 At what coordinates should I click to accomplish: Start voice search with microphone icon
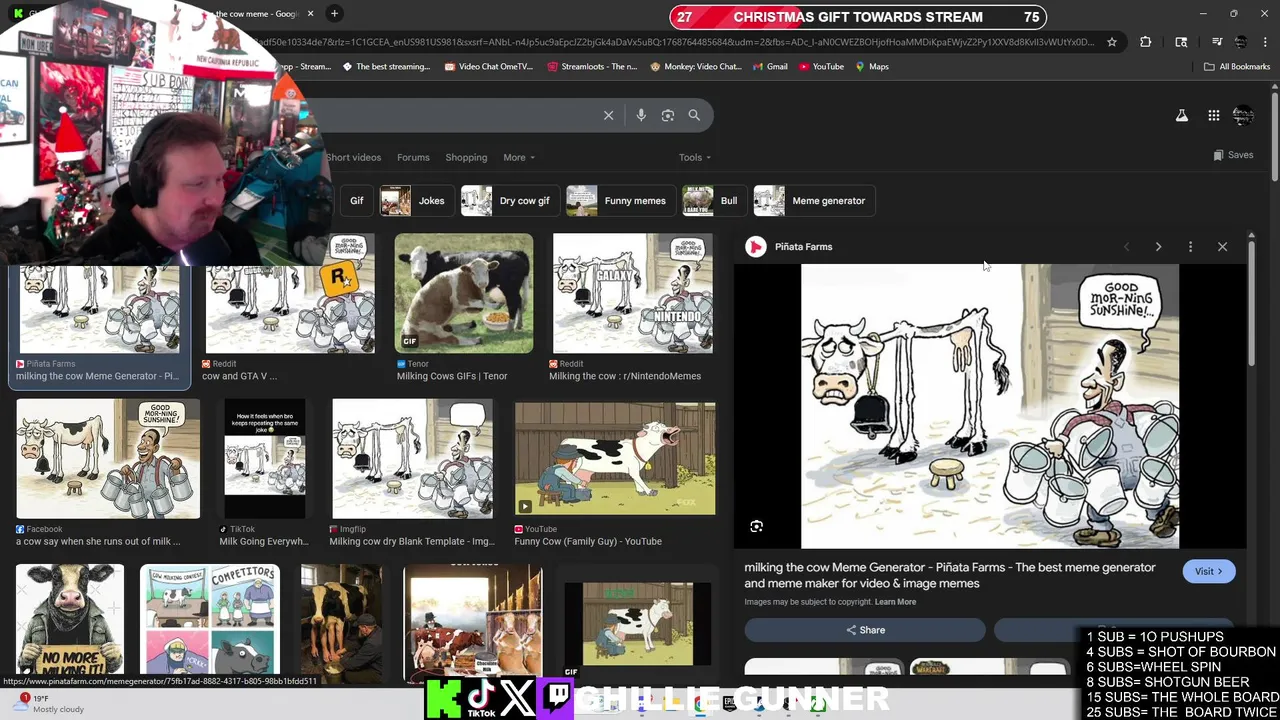tap(641, 115)
